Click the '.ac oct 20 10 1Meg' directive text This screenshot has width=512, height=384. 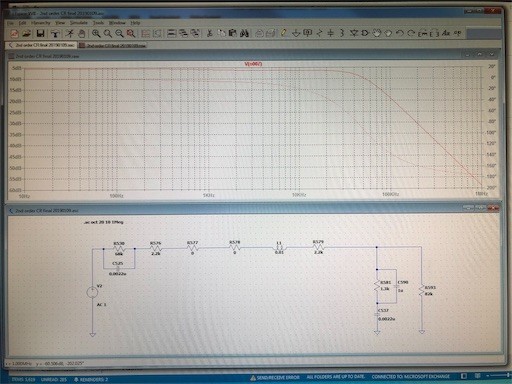point(104,222)
